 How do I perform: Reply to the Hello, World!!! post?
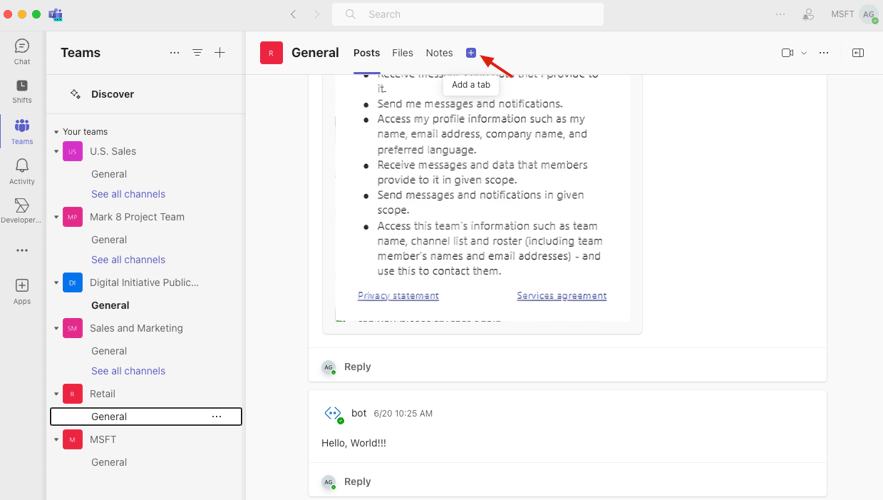[x=358, y=482]
